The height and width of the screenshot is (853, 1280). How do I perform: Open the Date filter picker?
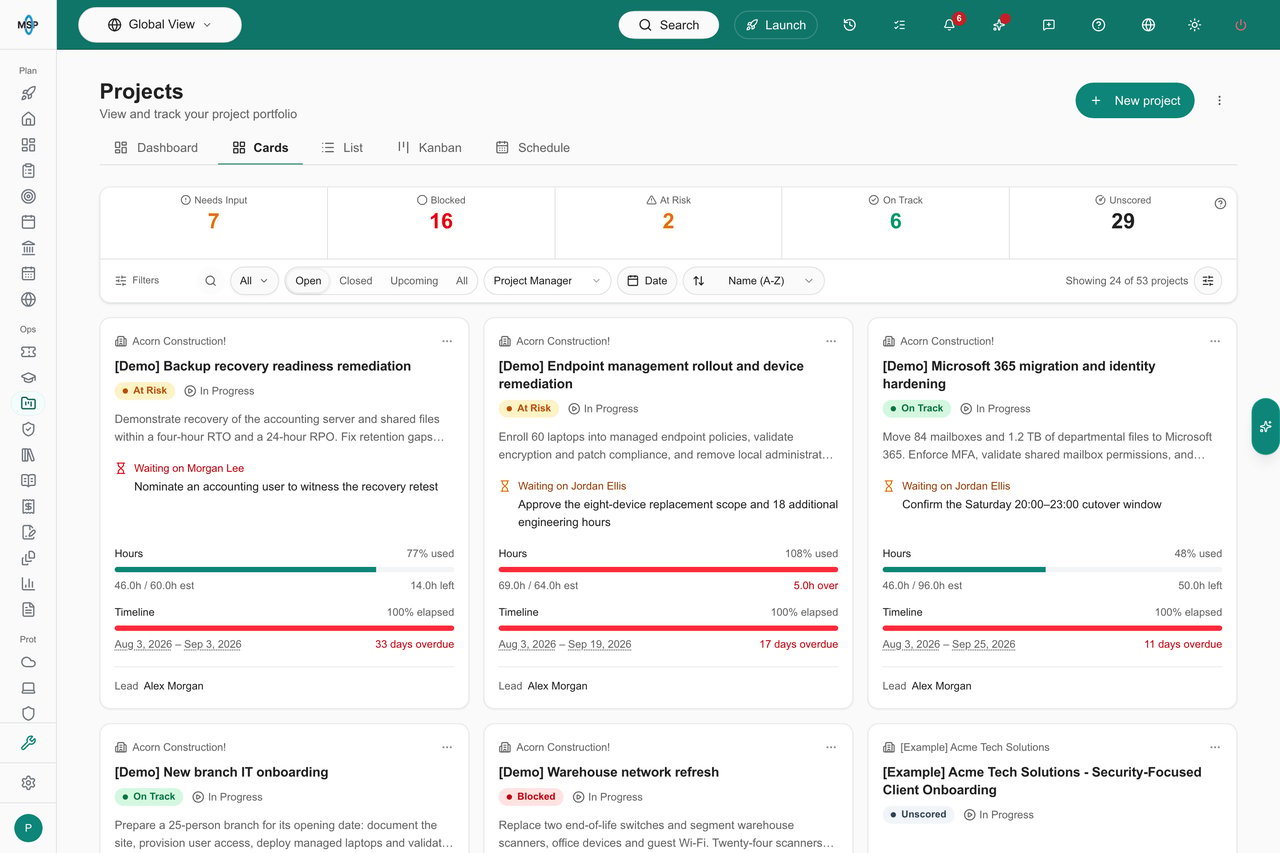click(647, 281)
